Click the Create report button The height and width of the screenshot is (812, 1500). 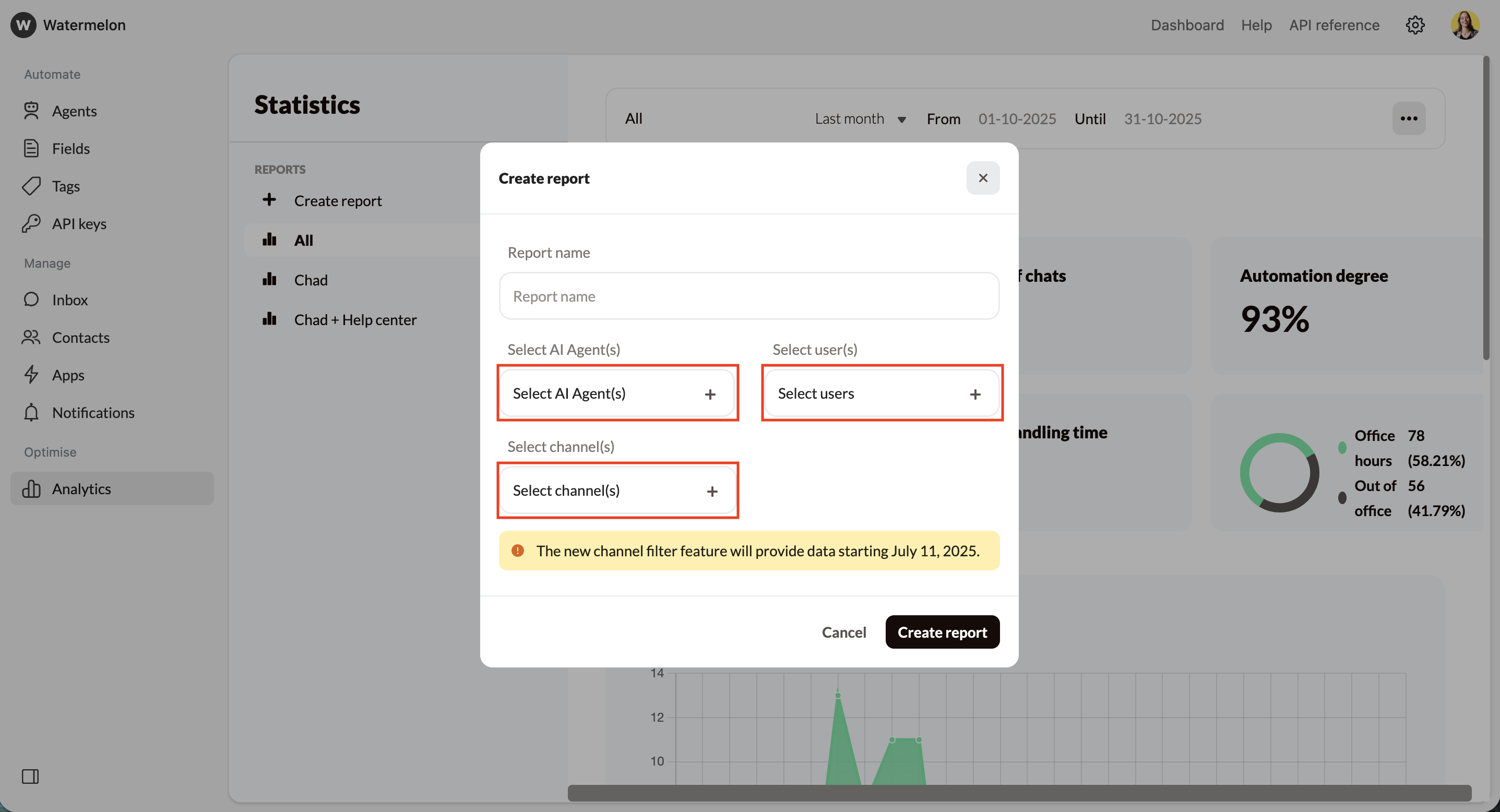(x=942, y=632)
